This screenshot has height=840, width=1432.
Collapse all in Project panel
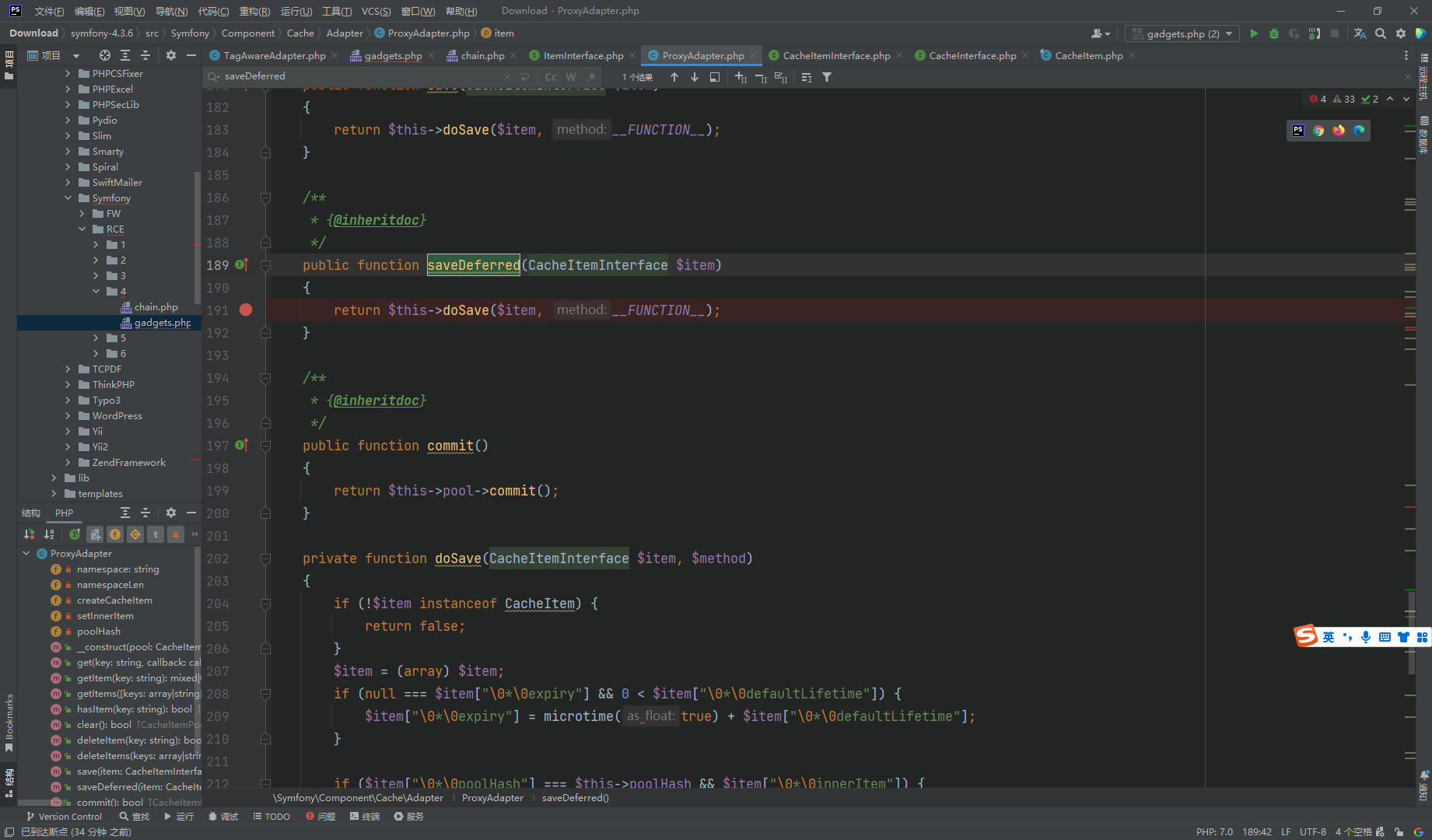[x=145, y=55]
